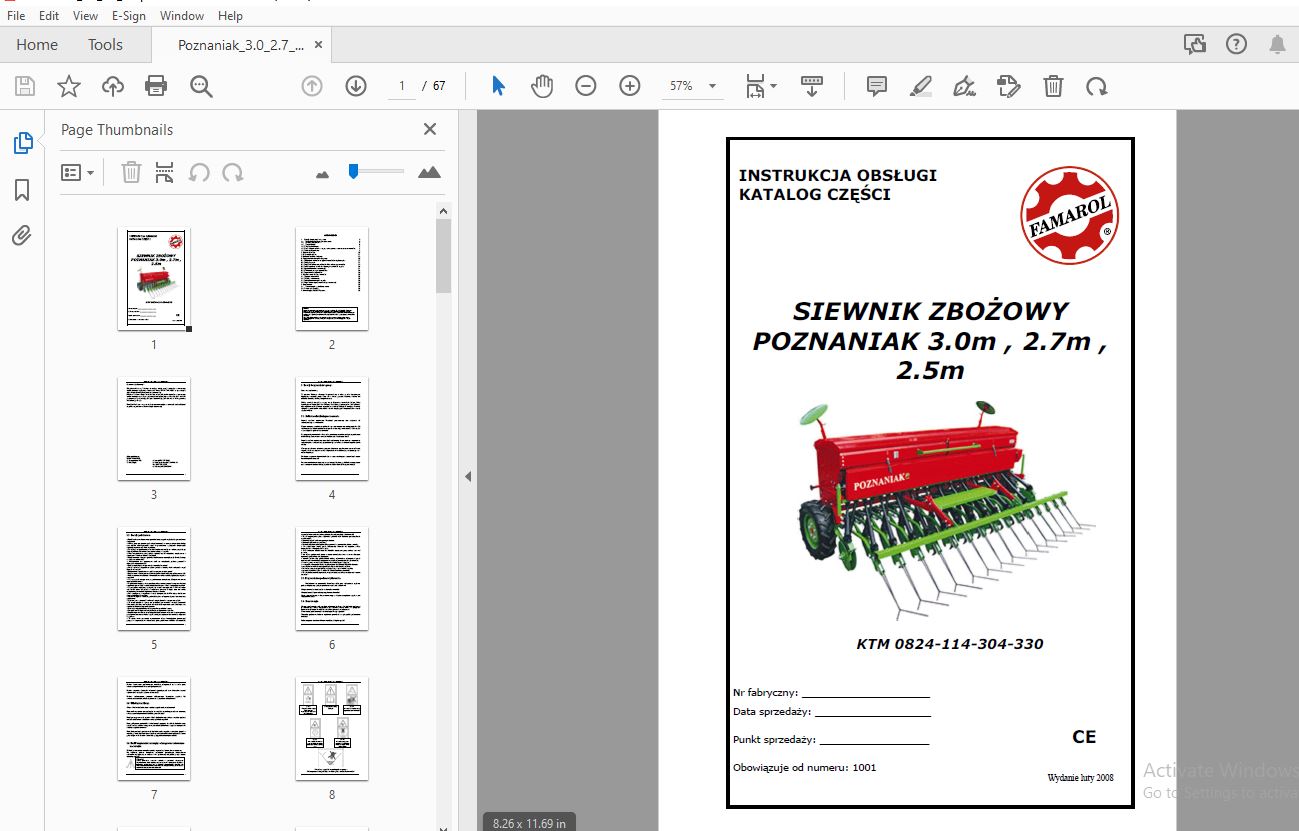Click the Delete page trash icon in toolbar
This screenshot has width=1299, height=831.
pyautogui.click(x=1053, y=86)
